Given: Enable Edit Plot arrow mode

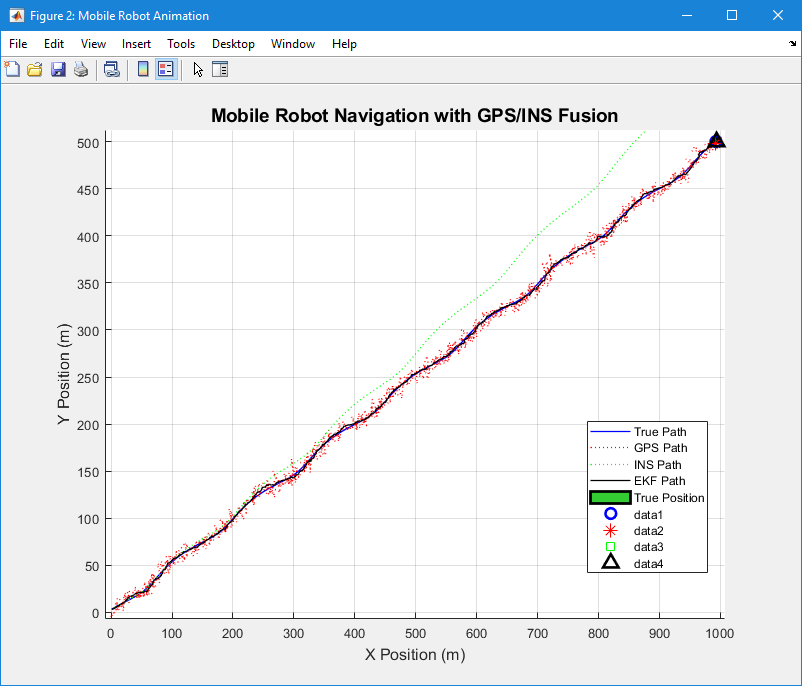Looking at the screenshot, I should tap(198, 69).
